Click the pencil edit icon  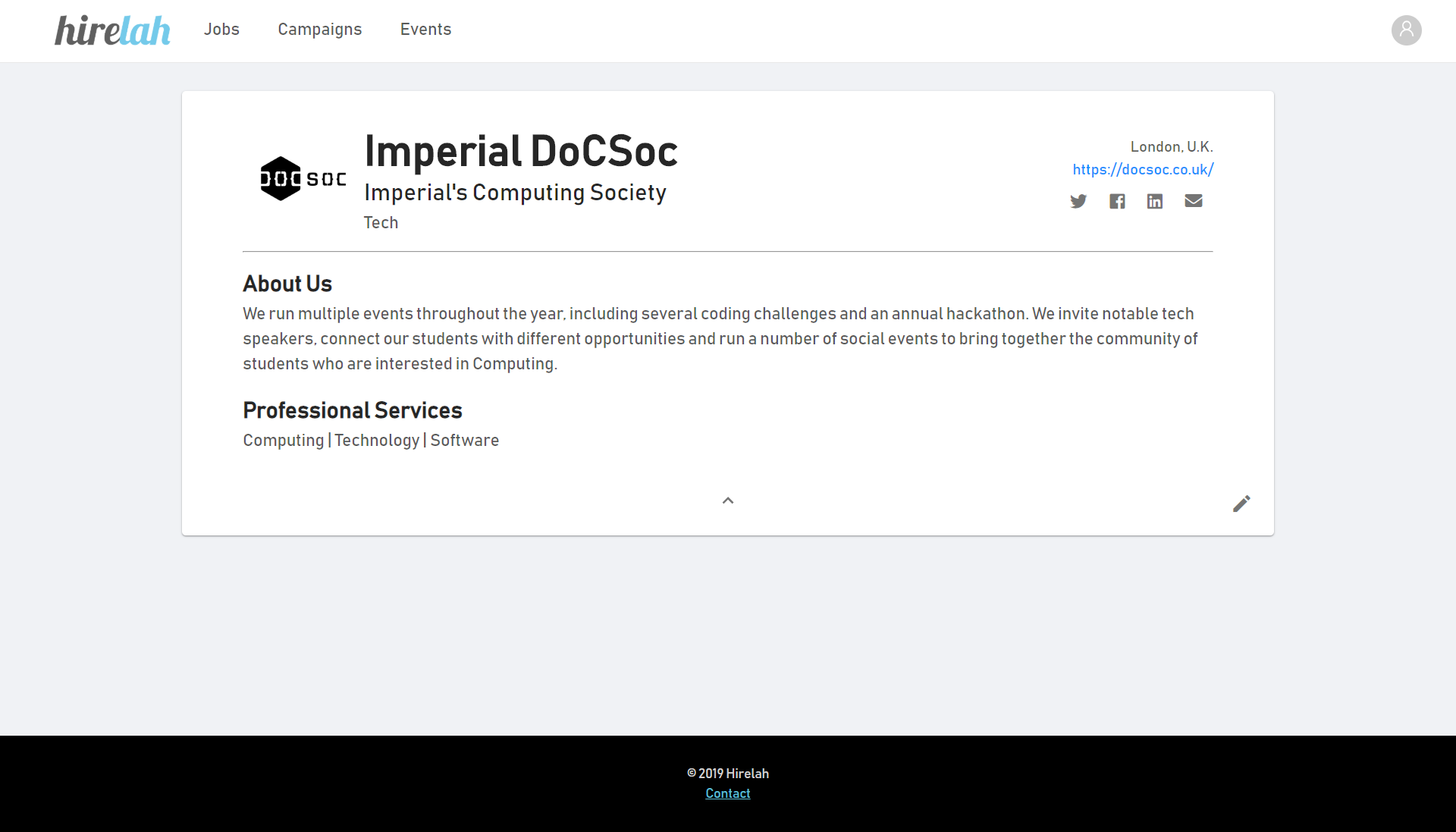coord(1241,504)
